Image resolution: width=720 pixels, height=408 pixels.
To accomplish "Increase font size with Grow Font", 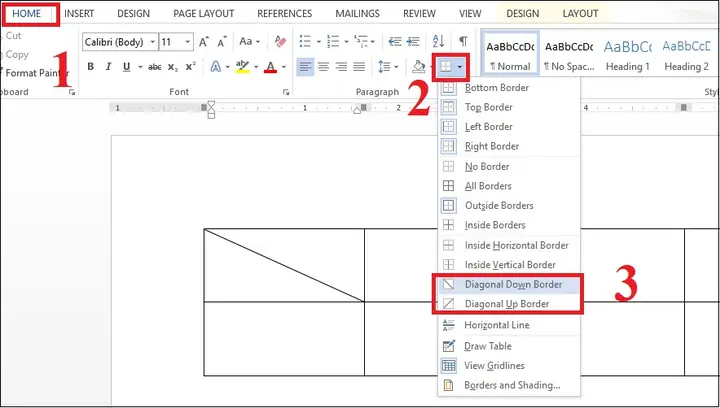I will (204, 42).
